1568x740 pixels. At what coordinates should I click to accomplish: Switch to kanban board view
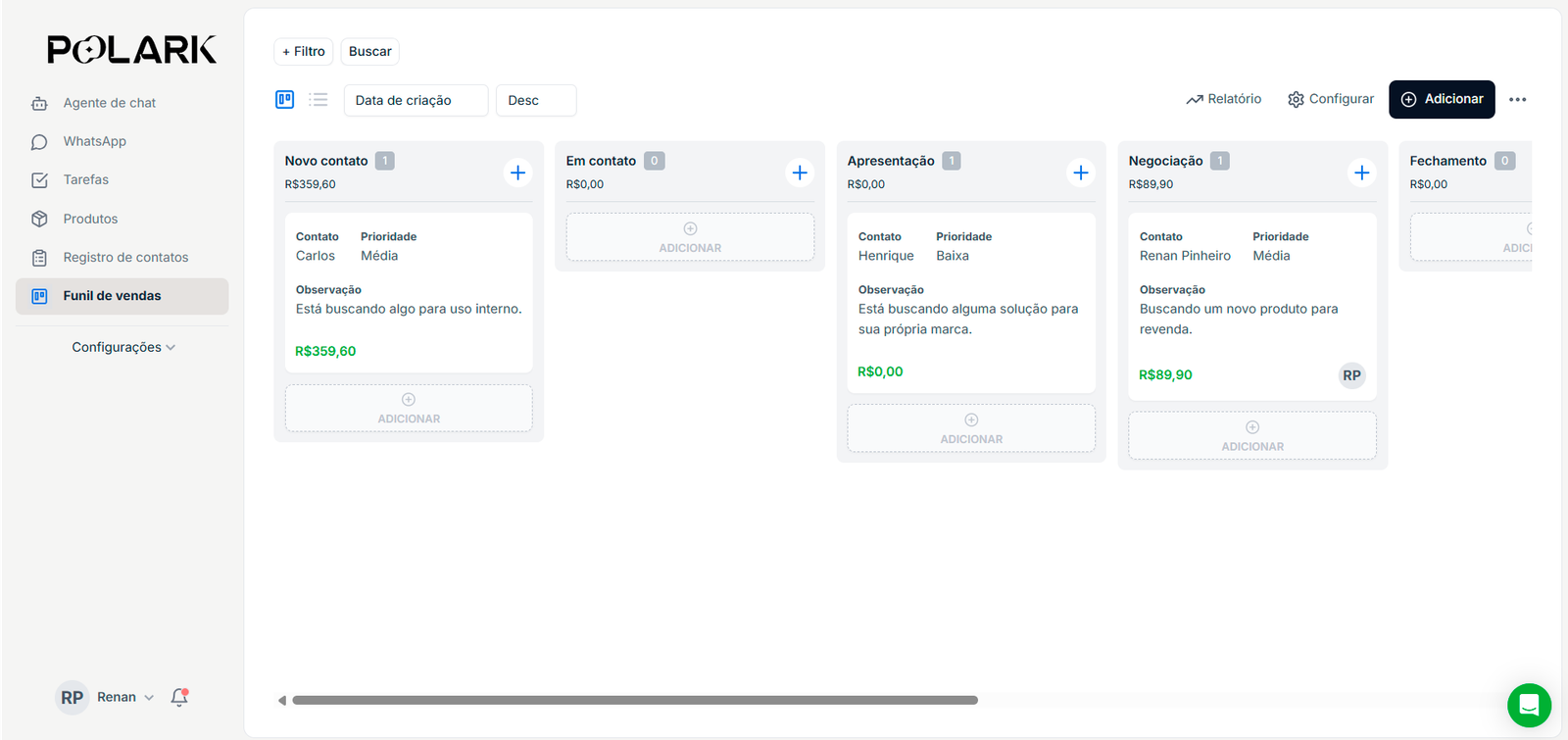click(x=285, y=99)
